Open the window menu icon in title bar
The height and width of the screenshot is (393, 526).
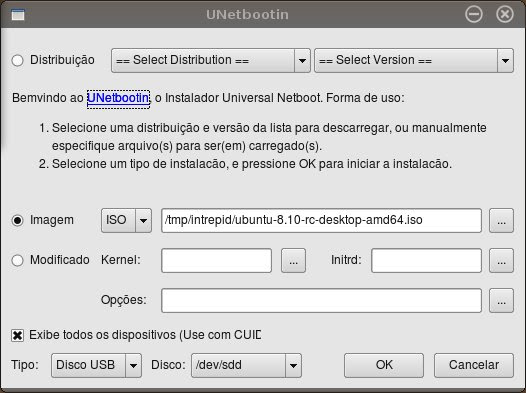coord(18,15)
